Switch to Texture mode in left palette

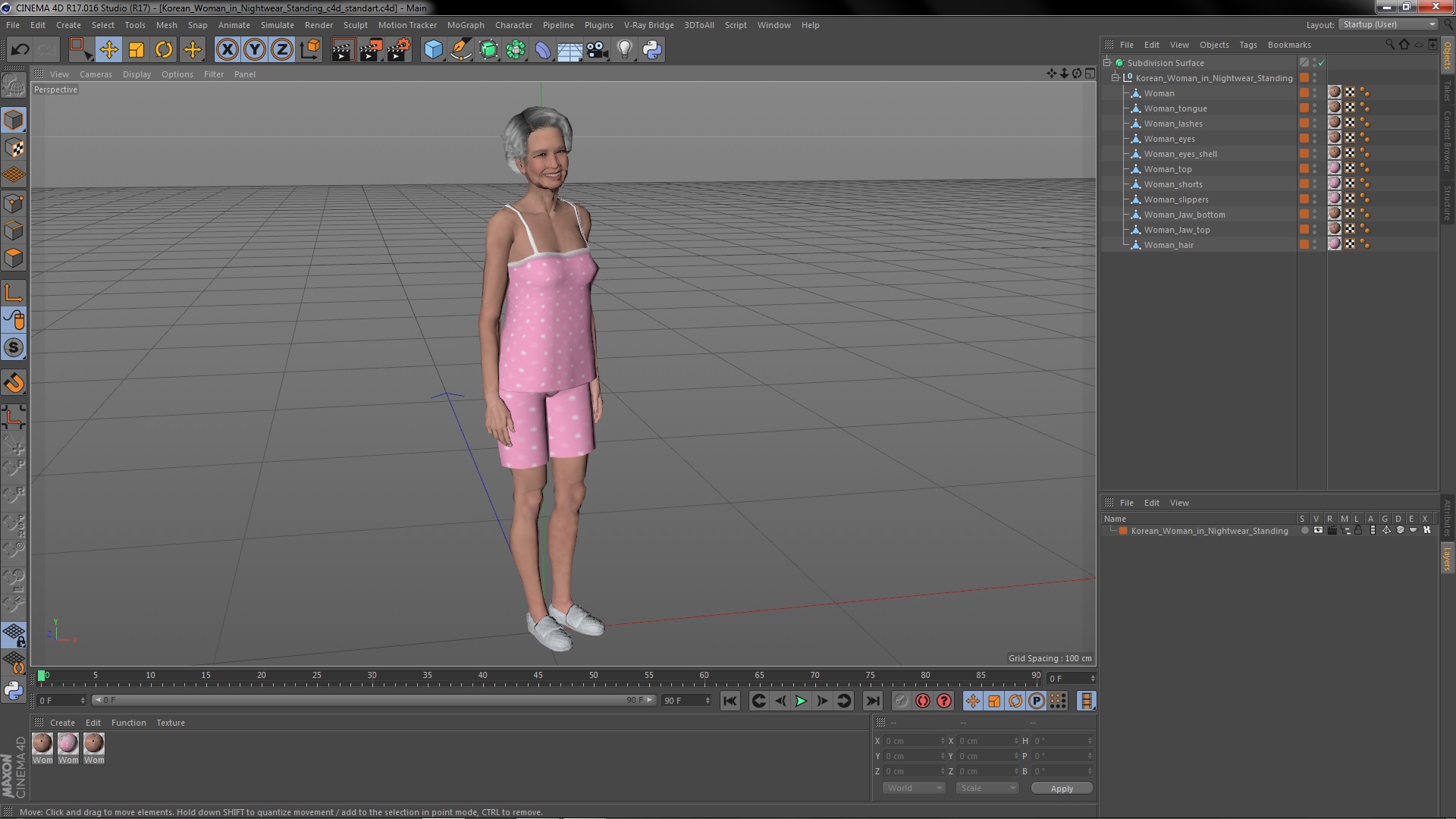click(14, 147)
